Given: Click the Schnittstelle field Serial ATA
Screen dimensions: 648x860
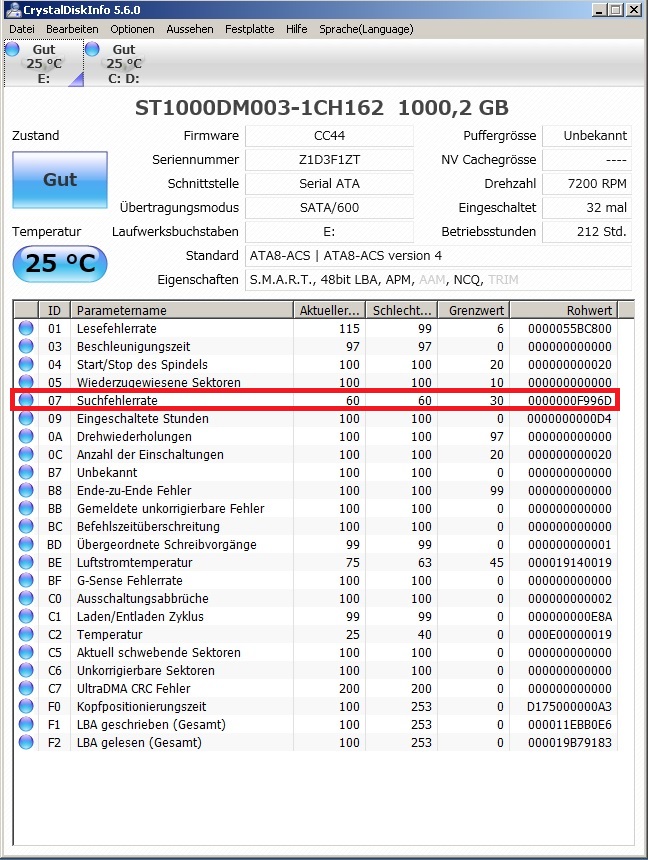Looking at the screenshot, I should (329, 184).
